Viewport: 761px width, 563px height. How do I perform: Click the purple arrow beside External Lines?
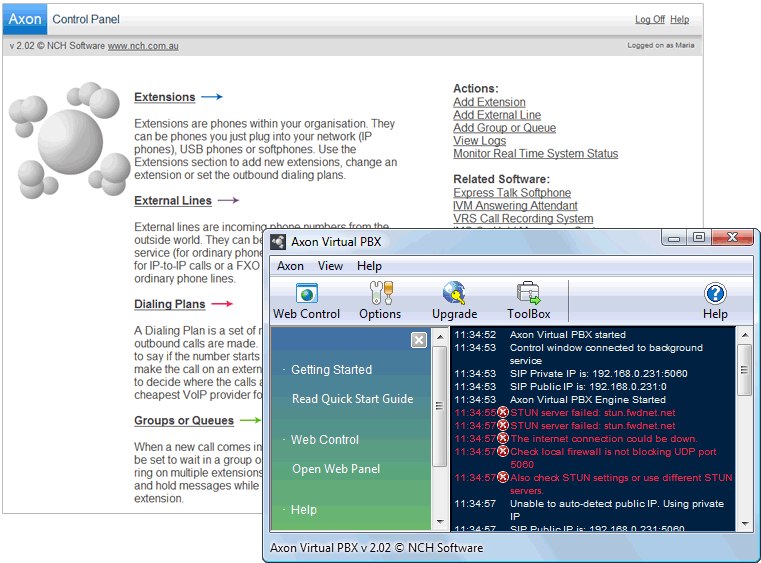pyautogui.click(x=228, y=201)
